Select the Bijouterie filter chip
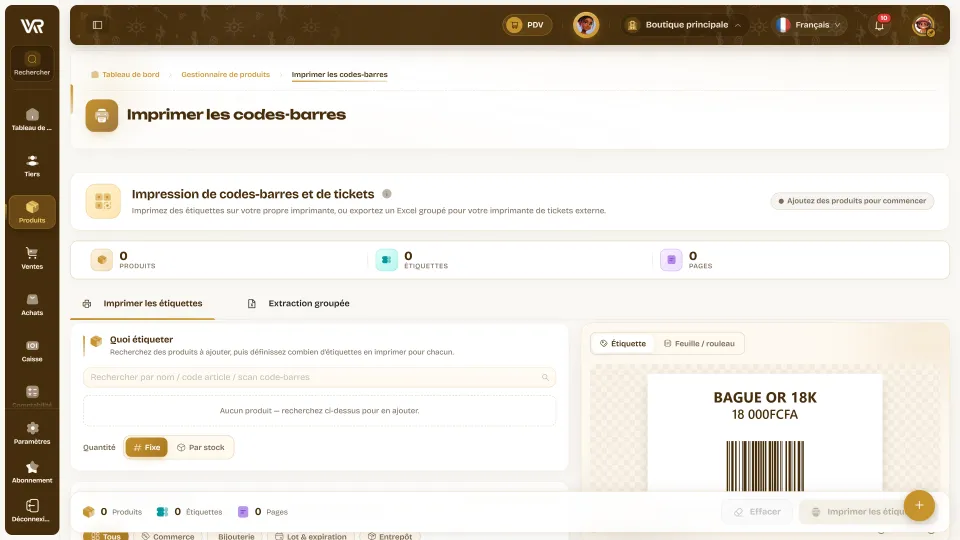The image size is (960, 540). pos(236,536)
